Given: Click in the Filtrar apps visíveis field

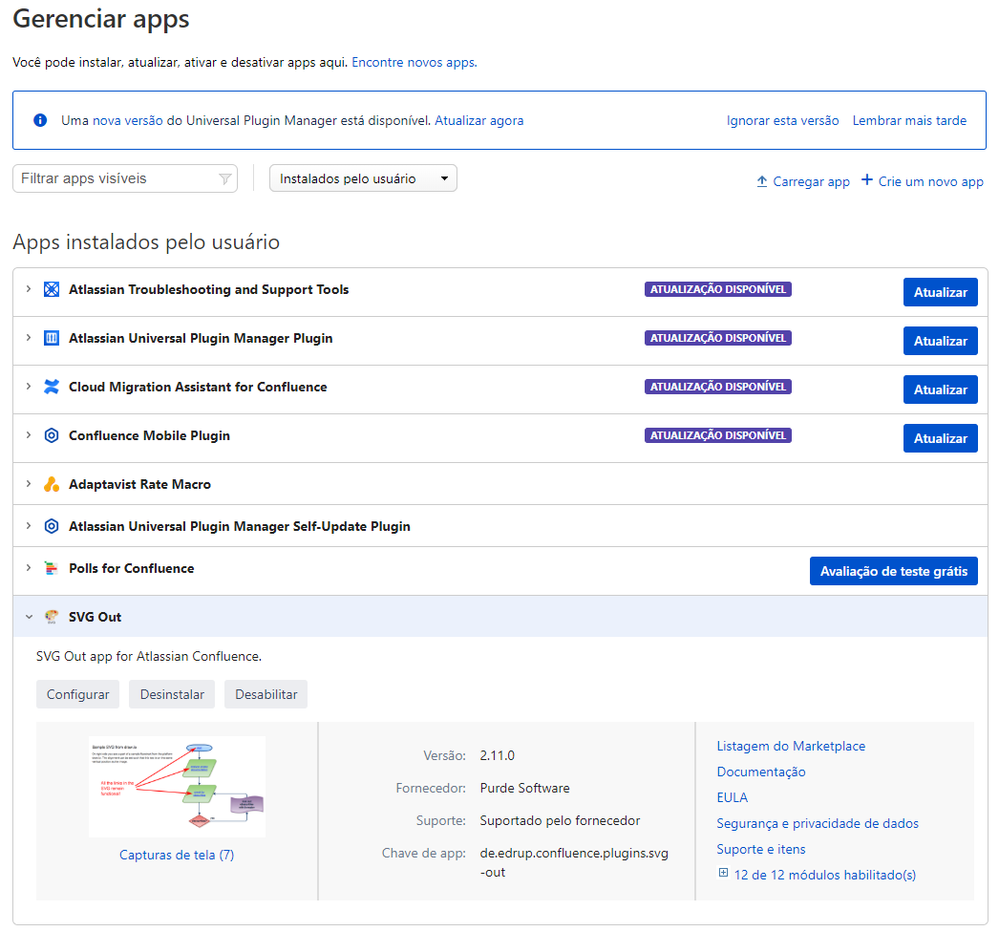Looking at the screenshot, I should [125, 178].
